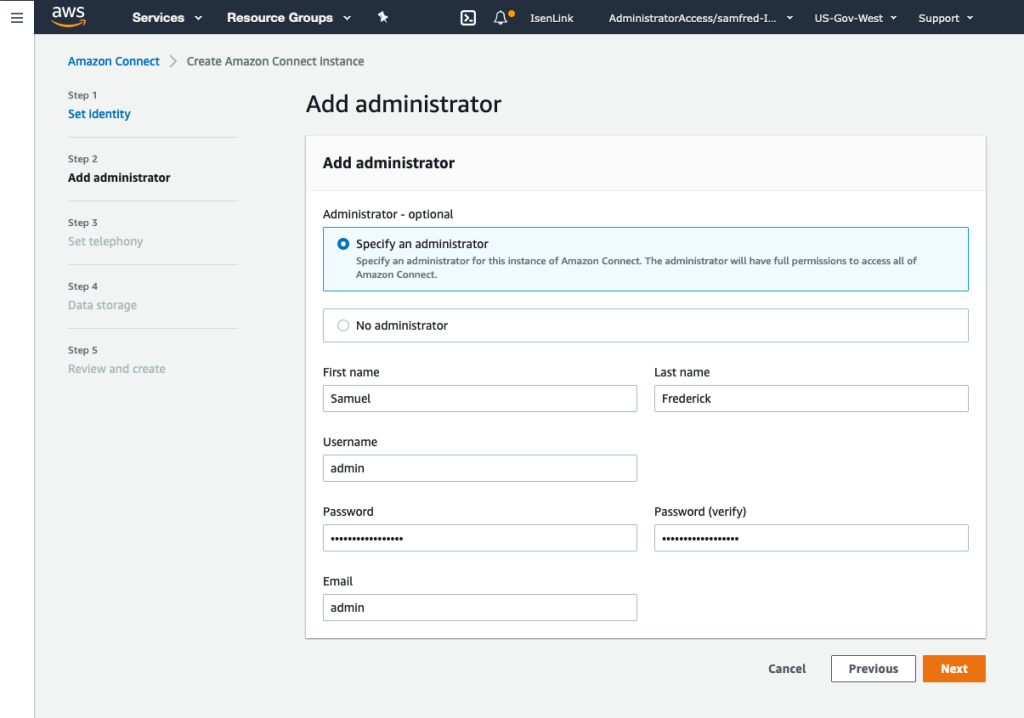
Task: Select Step 2 Add administrator in sidebar
Action: 119,177
